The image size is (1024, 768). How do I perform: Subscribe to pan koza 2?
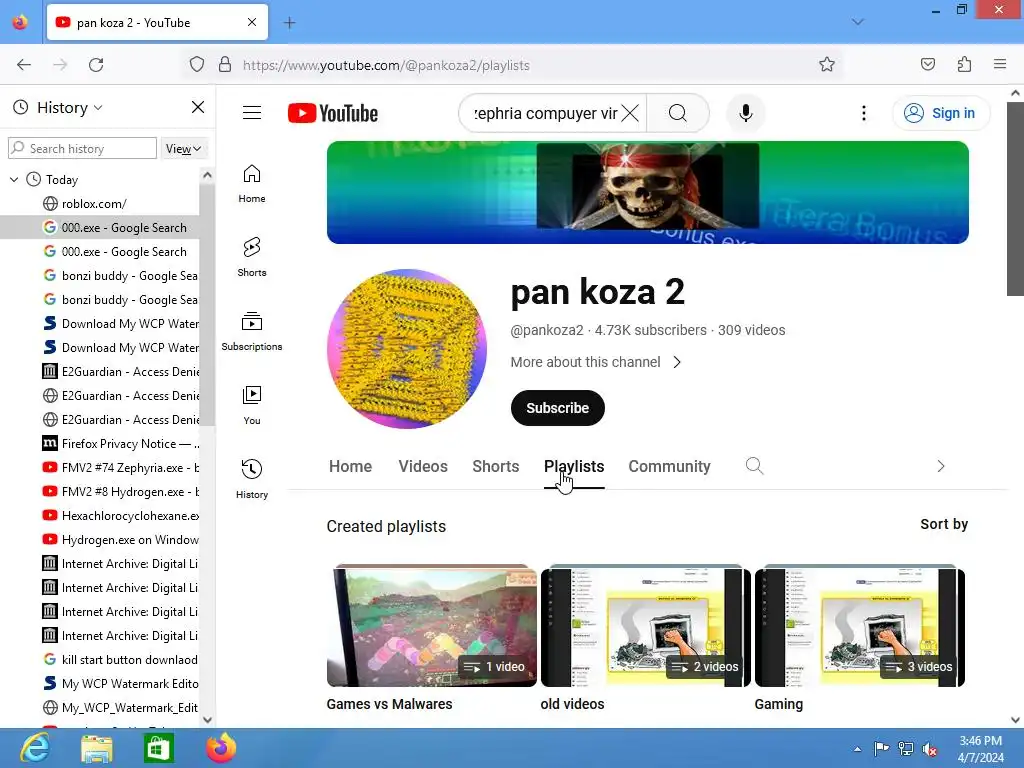tap(558, 408)
